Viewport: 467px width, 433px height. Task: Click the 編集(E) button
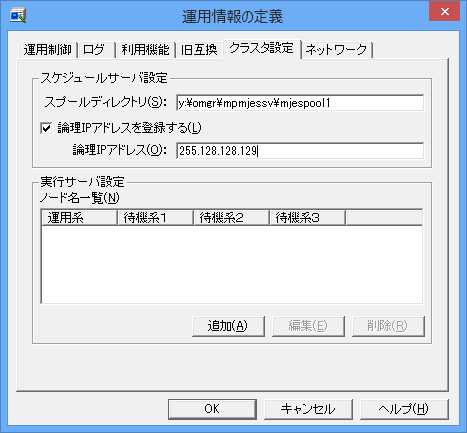[x=308, y=326]
